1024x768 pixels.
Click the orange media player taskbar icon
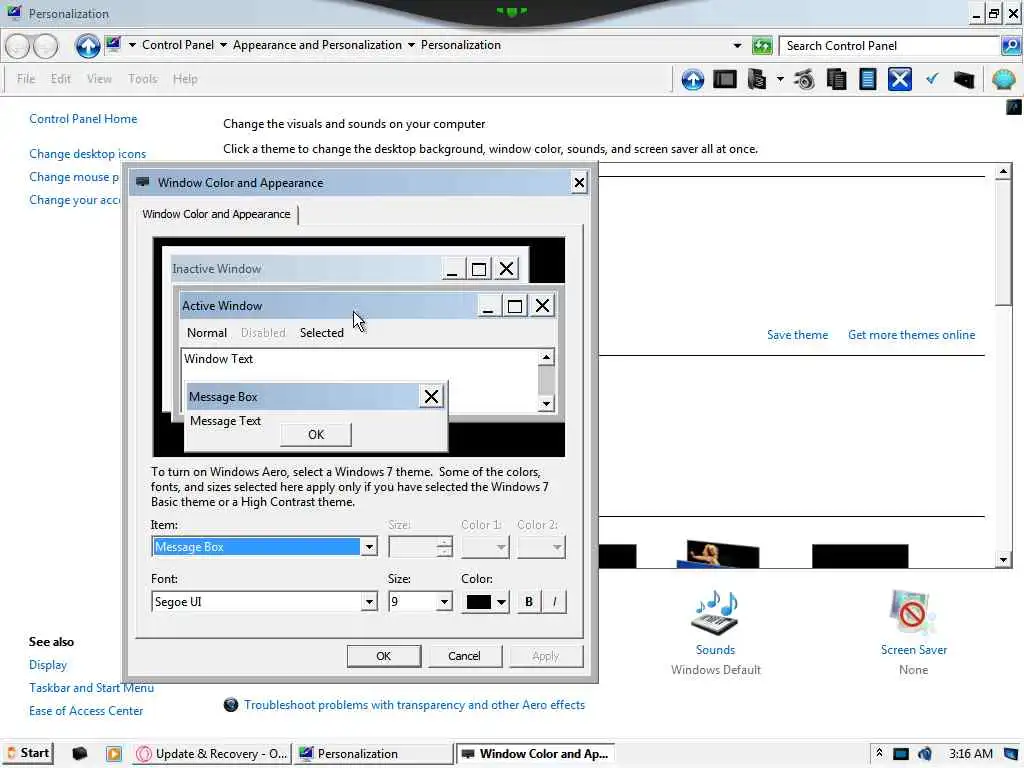[x=114, y=754]
